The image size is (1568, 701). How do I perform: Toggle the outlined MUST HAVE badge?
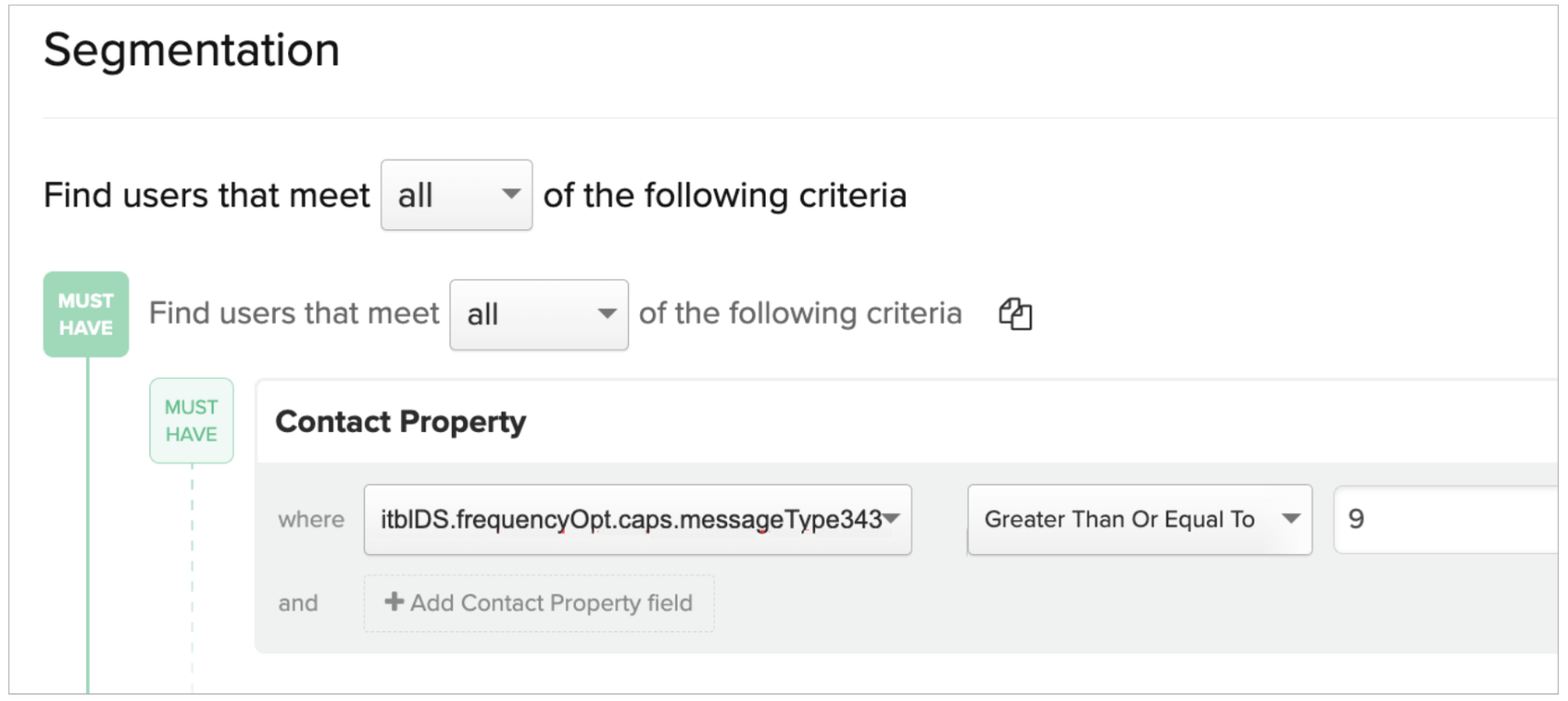point(192,420)
